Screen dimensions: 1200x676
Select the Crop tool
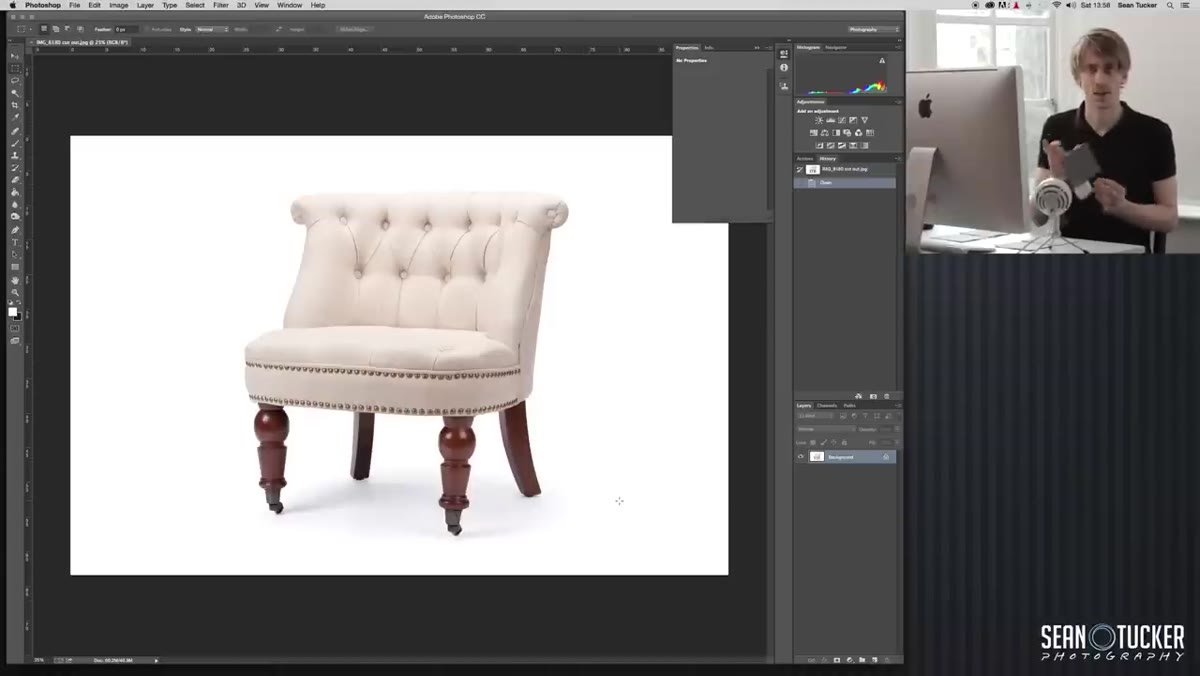[15, 103]
